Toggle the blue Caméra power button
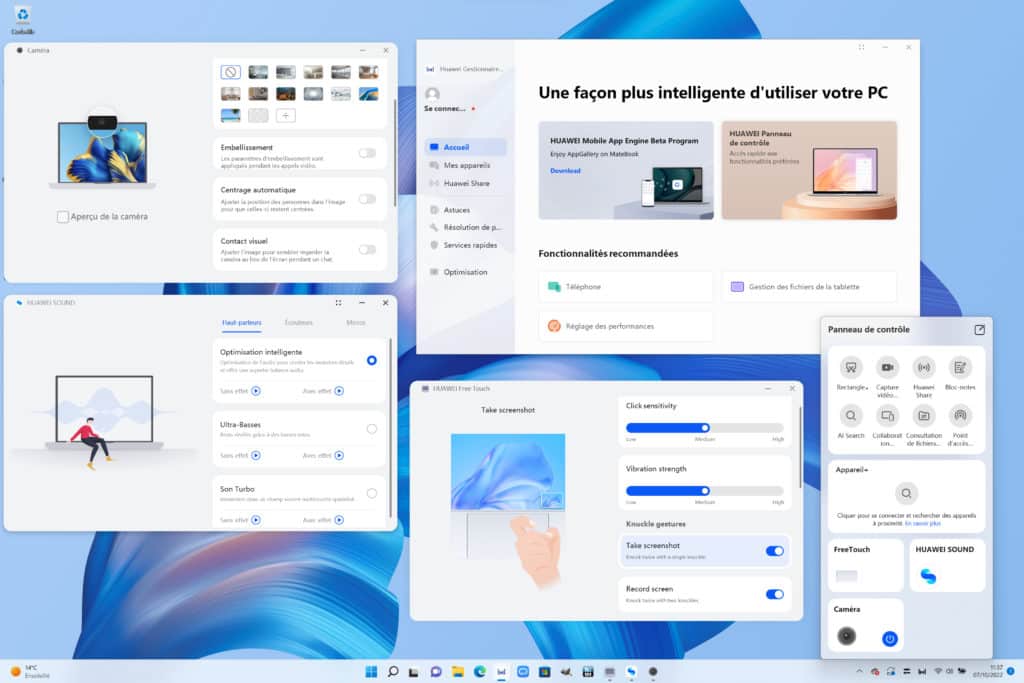The image size is (1024, 683). tap(889, 639)
